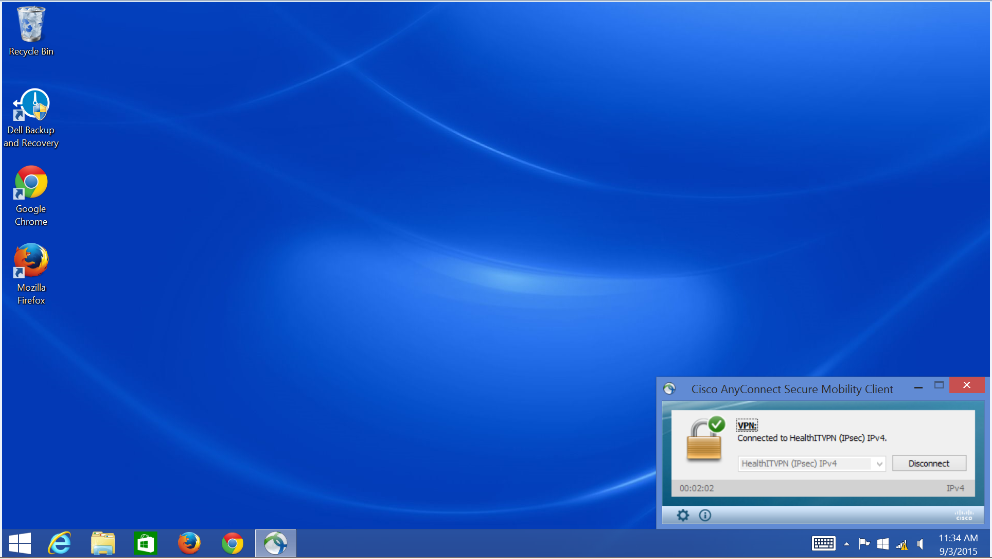The height and width of the screenshot is (559, 992).
Task: Maximize the Cisco AnyConnect window
Action: [939, 385]
